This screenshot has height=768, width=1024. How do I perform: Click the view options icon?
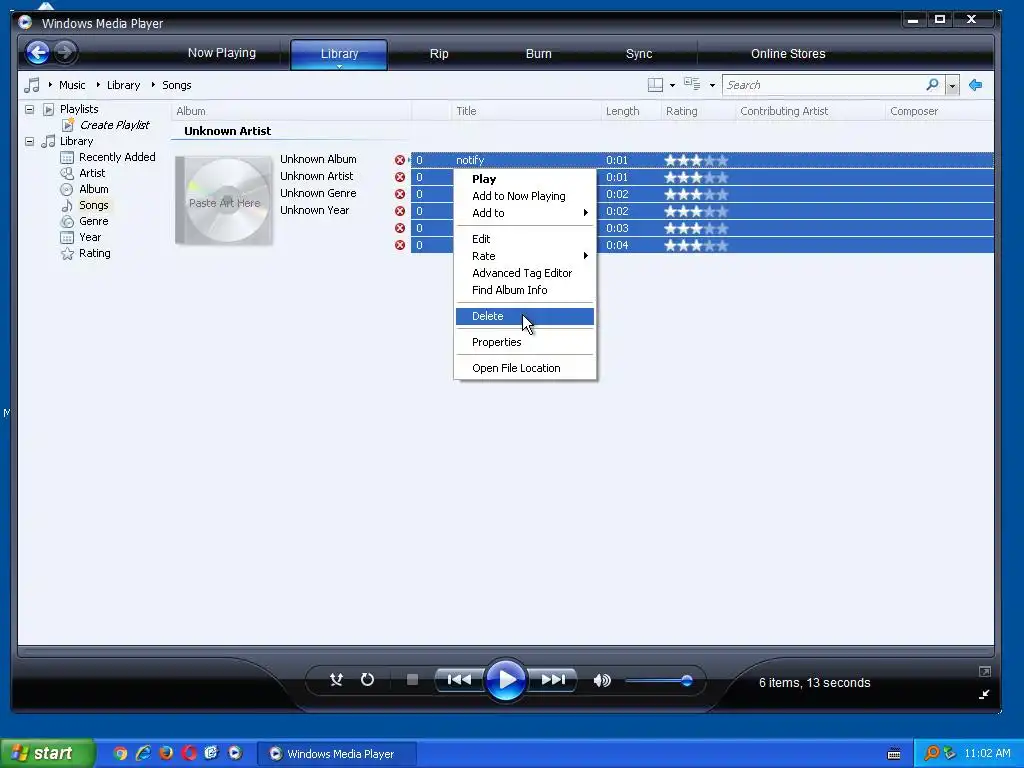692,84
